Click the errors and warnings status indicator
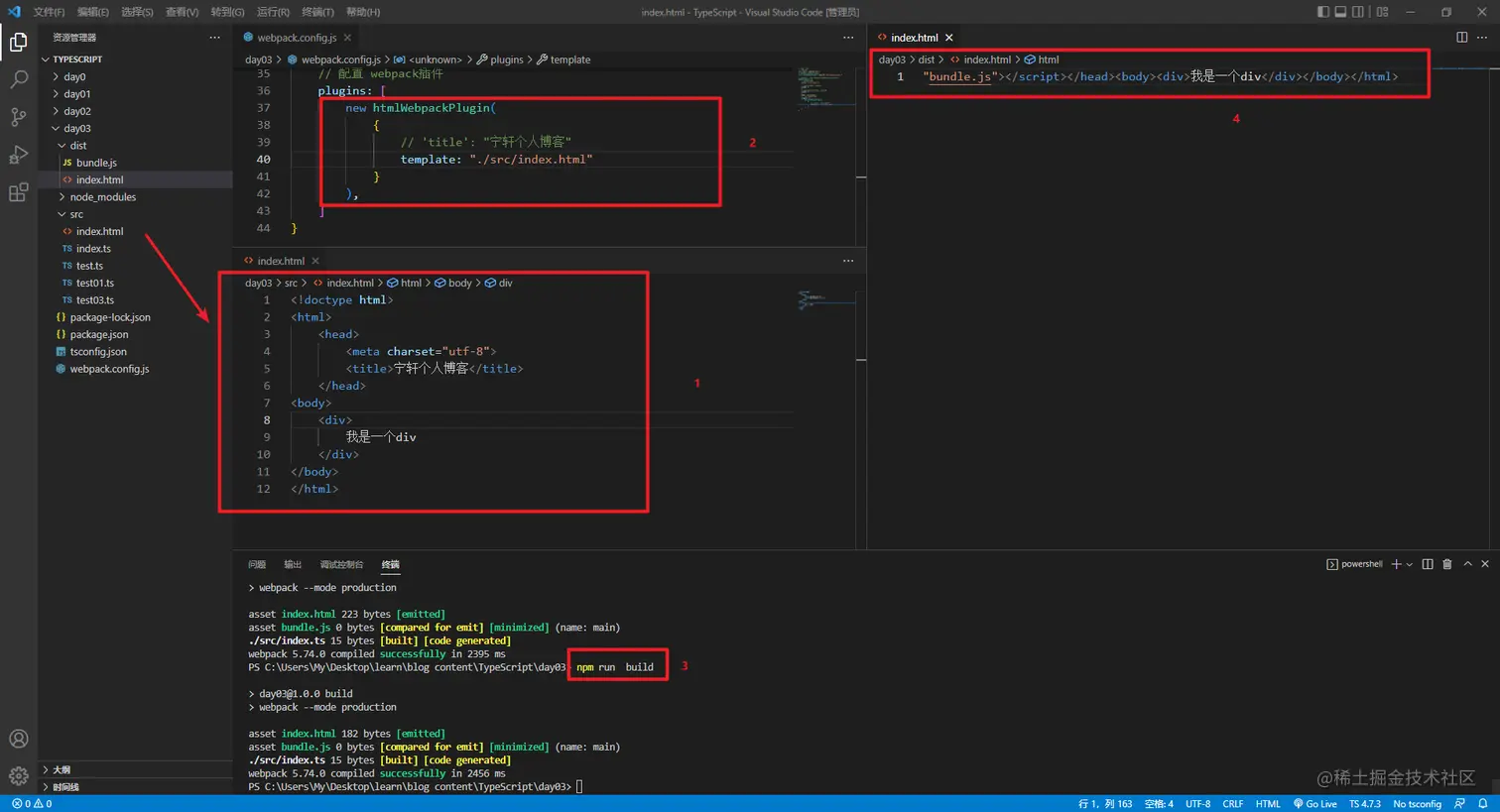The image size is (1500, 812). tap(32, 804)
